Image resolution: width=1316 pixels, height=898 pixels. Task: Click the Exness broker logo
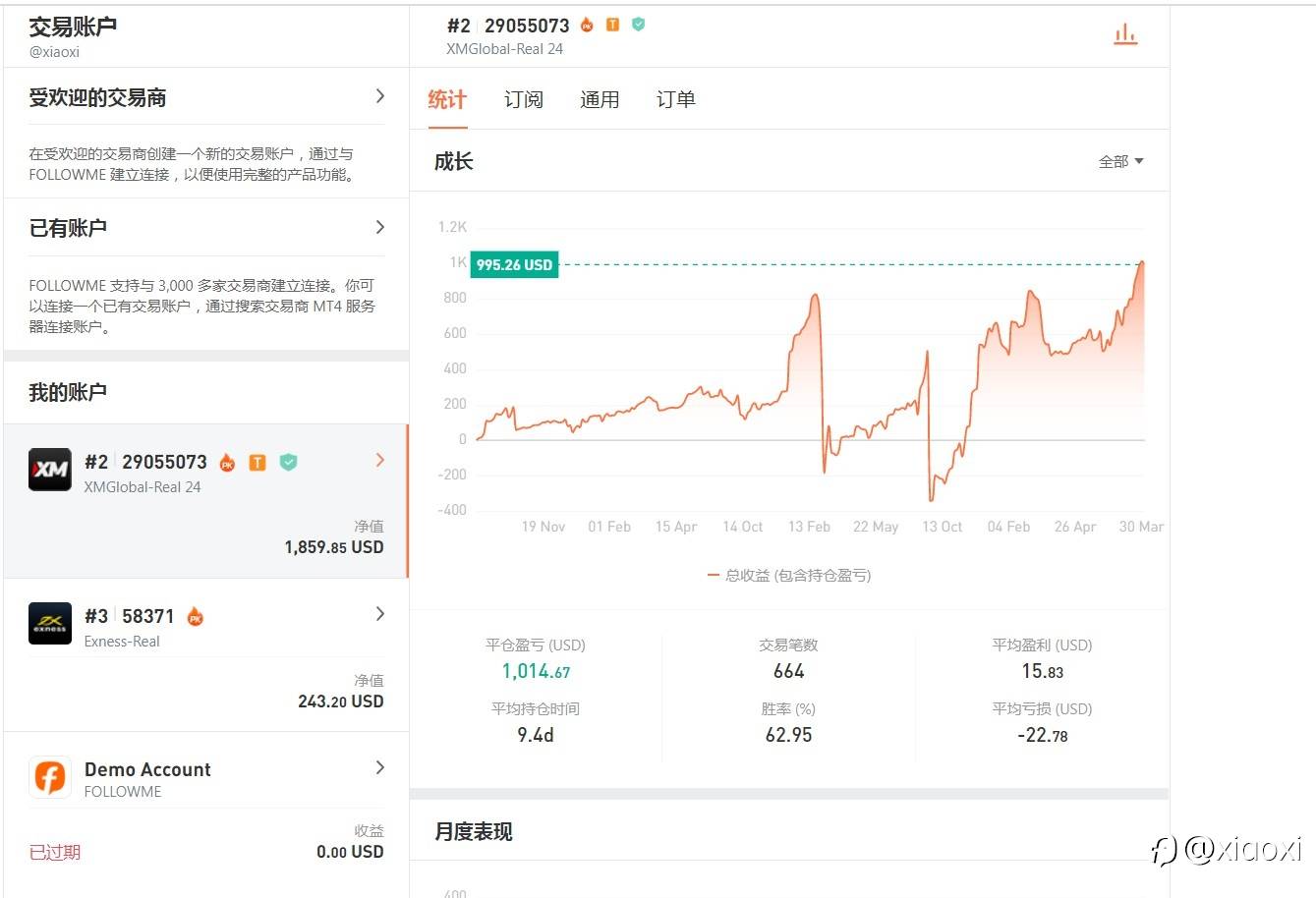click(x=50, y=624)
